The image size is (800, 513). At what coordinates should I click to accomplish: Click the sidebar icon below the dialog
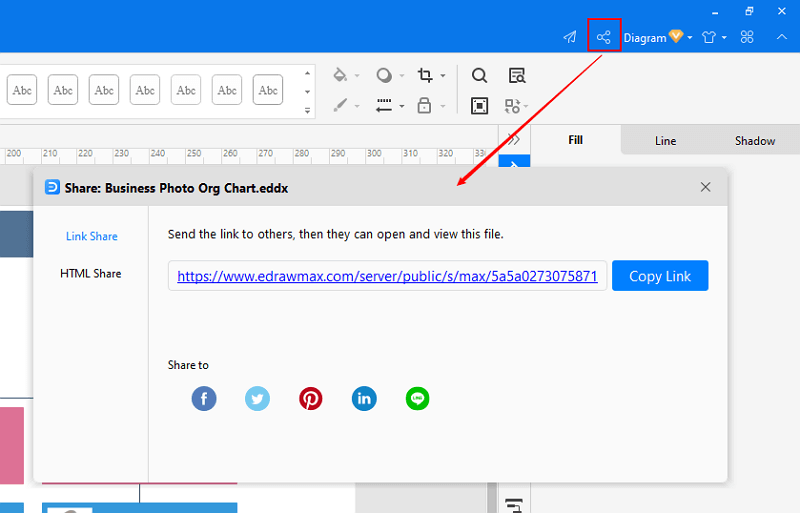514,505
